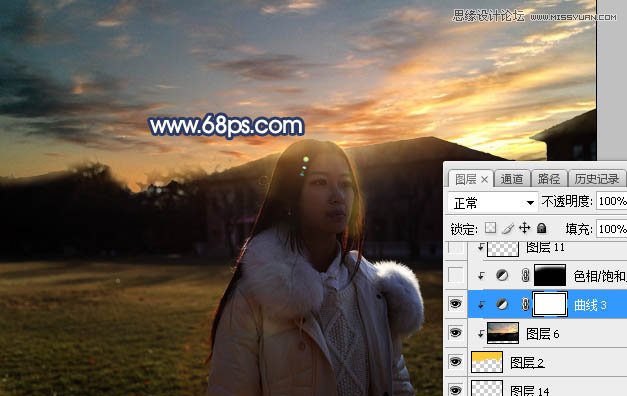Click the 填充 100% input field
This screenshot has width=627, height=396.
click(611, 229)
